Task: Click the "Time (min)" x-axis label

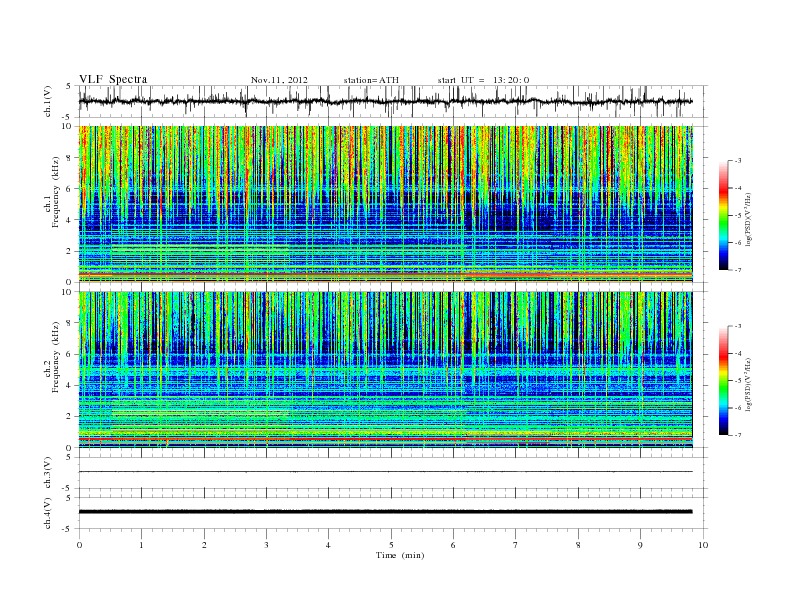Action: [400, 555]
